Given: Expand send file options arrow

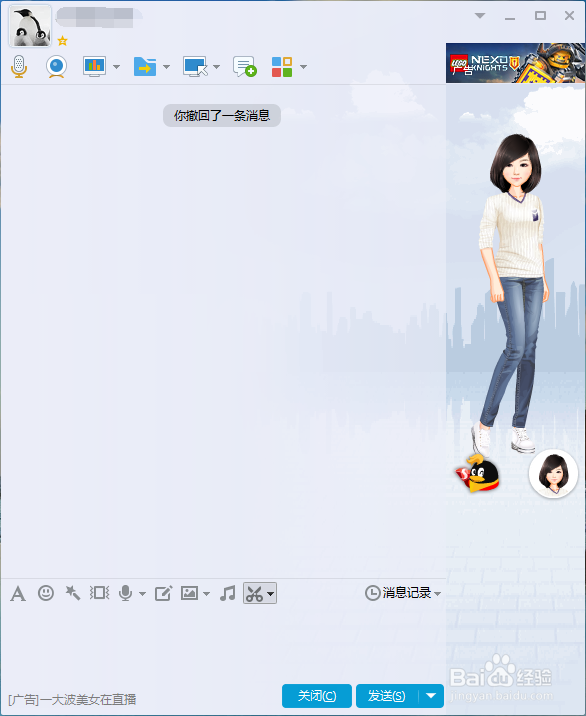Looking at the screenshot, I should 166,67.
